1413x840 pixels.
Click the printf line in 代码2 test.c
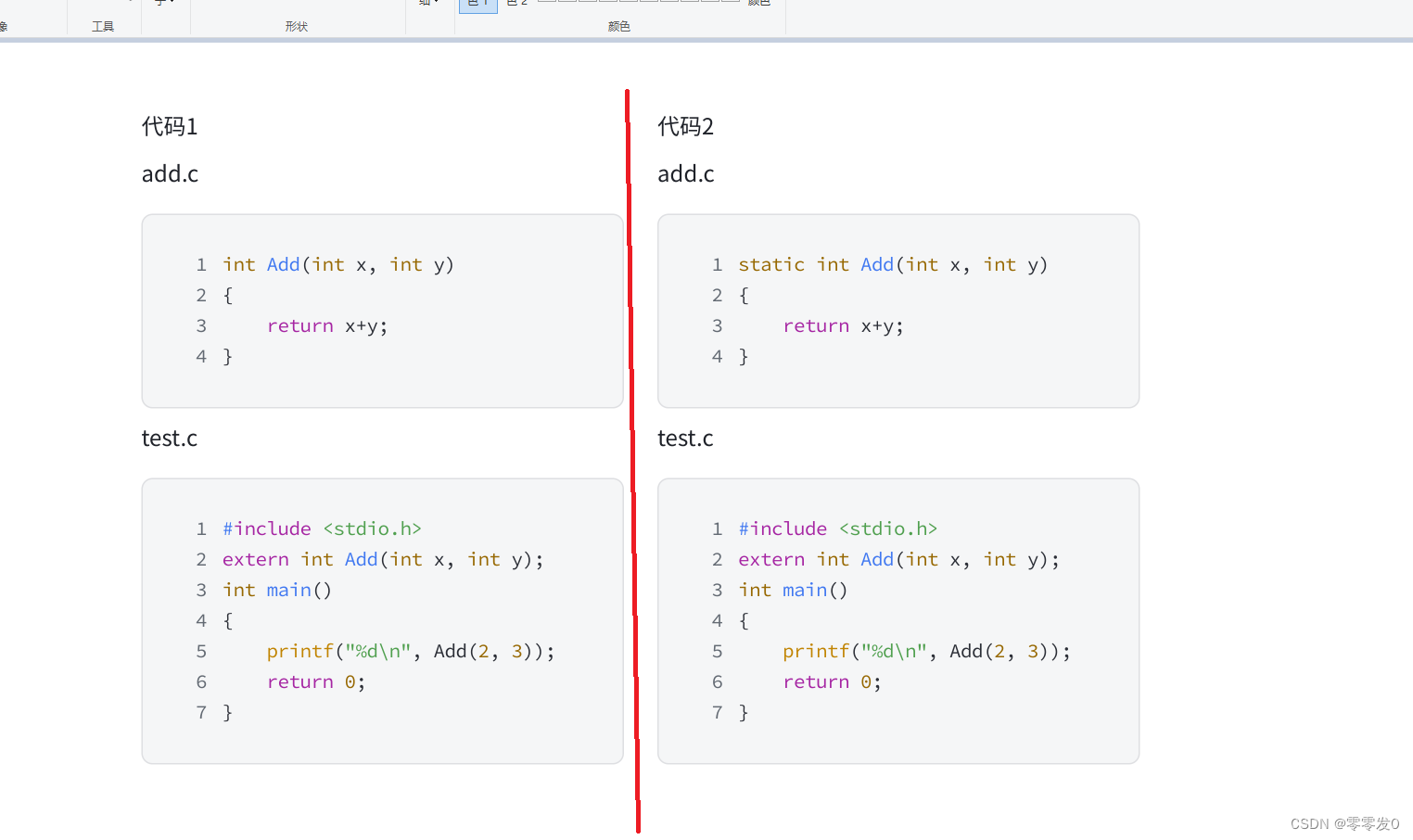926,651
